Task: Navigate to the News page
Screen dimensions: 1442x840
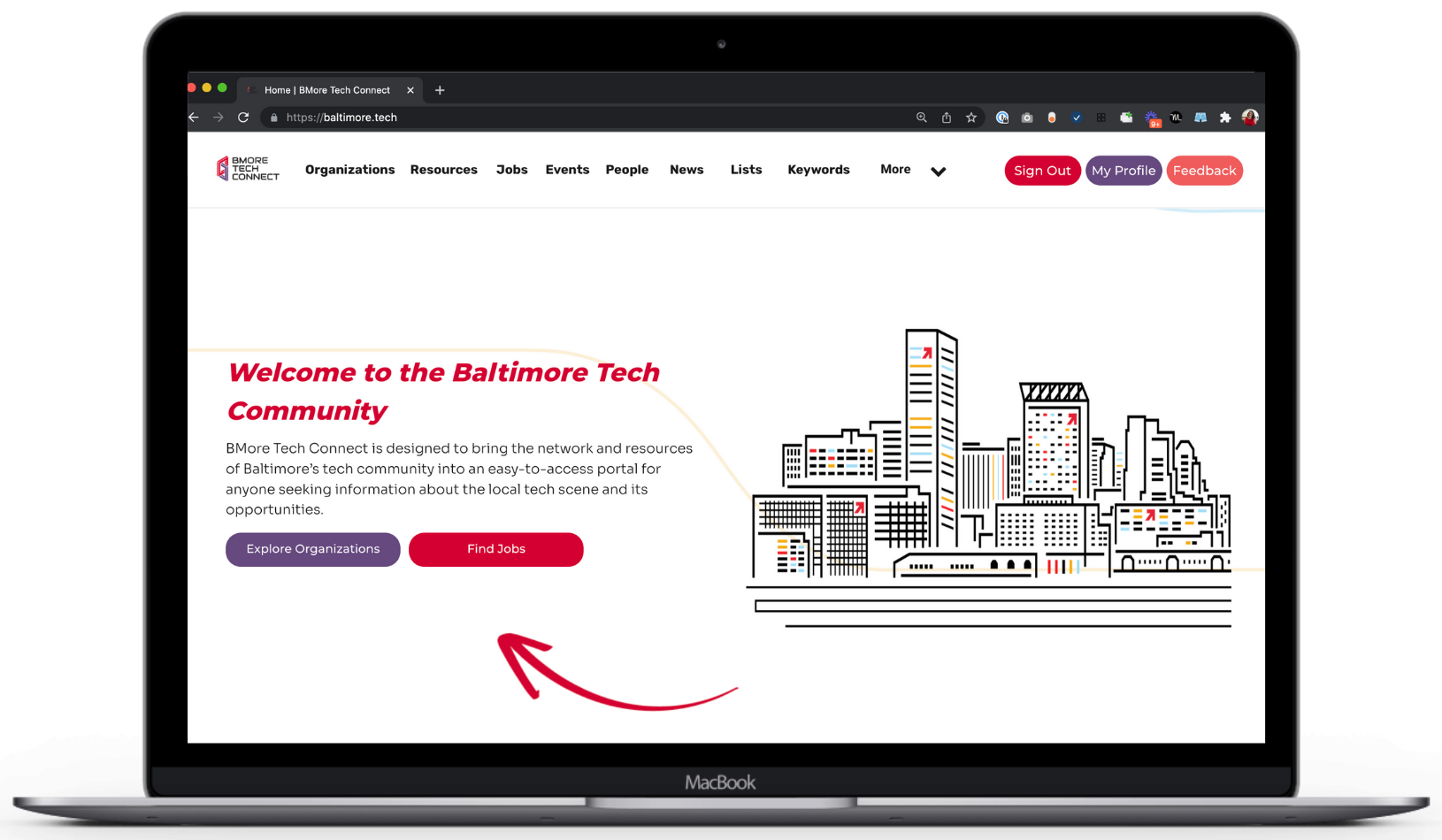Action: (x=686, y=170)
